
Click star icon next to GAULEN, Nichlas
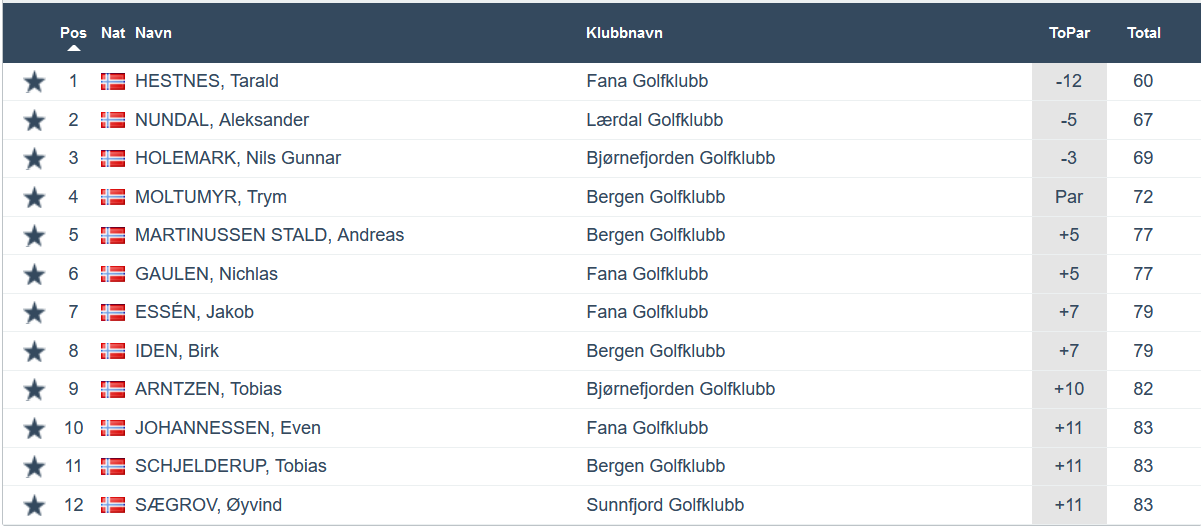tap(35, 275)
